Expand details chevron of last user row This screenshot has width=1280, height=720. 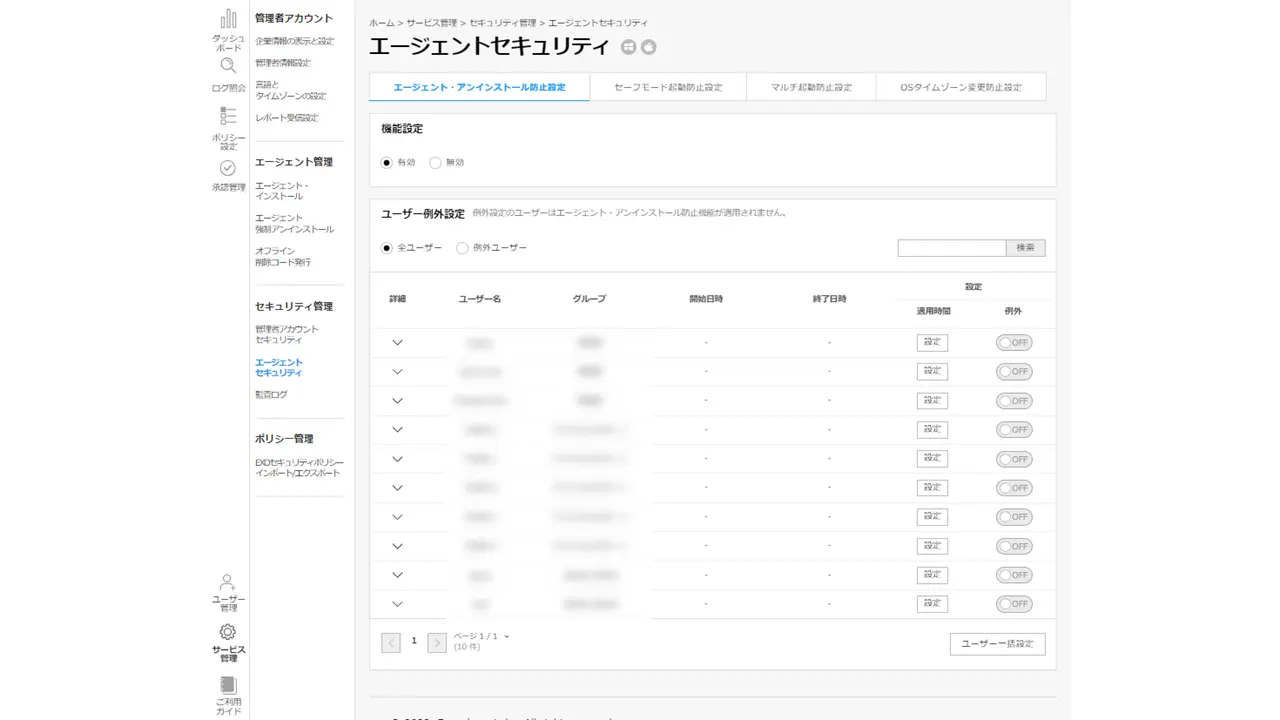[397, 604]
